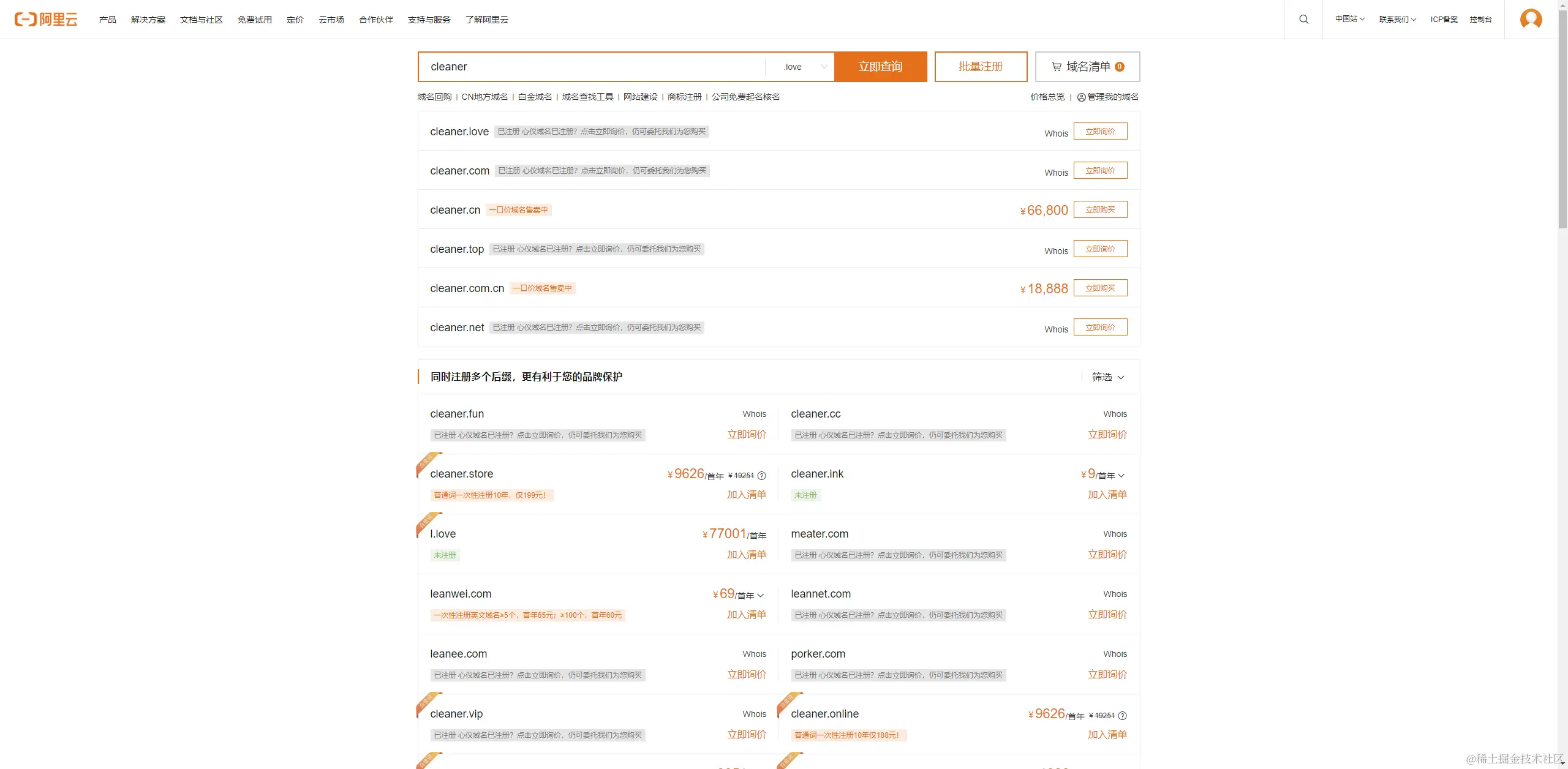Screen dimensions: 1568x769
Task: Click the Whois link for cleaner.com
Action: (x=1056, y=173)
